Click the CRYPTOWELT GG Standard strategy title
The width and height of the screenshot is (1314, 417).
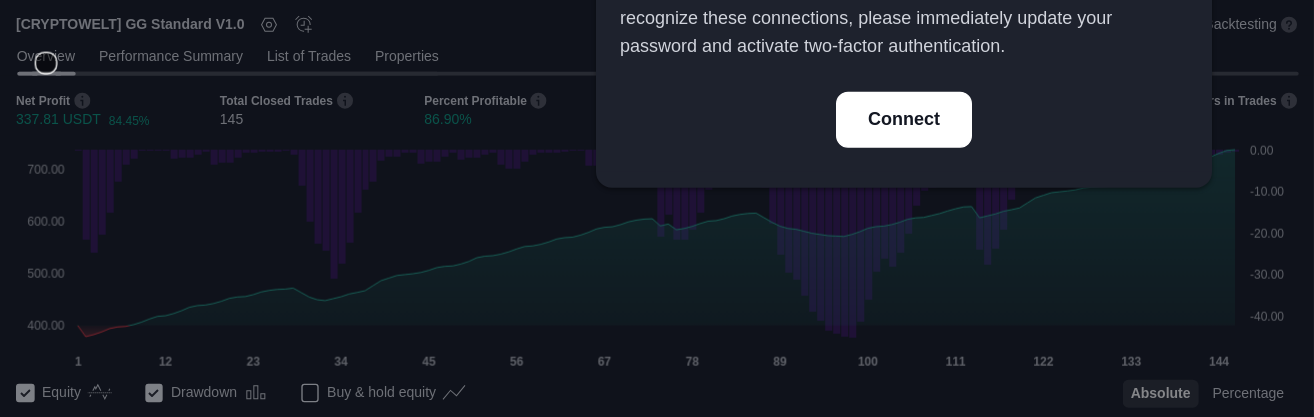click(130, 24)
